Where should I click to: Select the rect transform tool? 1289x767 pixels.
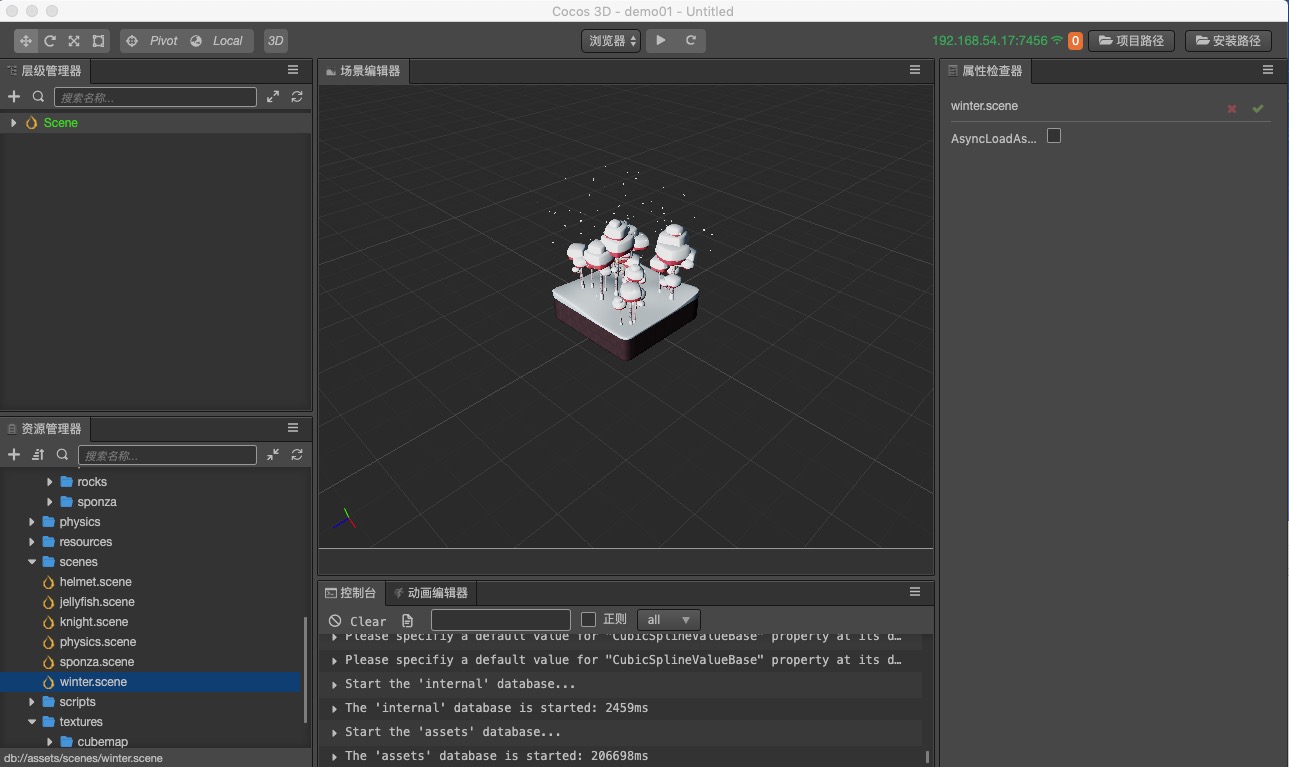click(98, 41)
